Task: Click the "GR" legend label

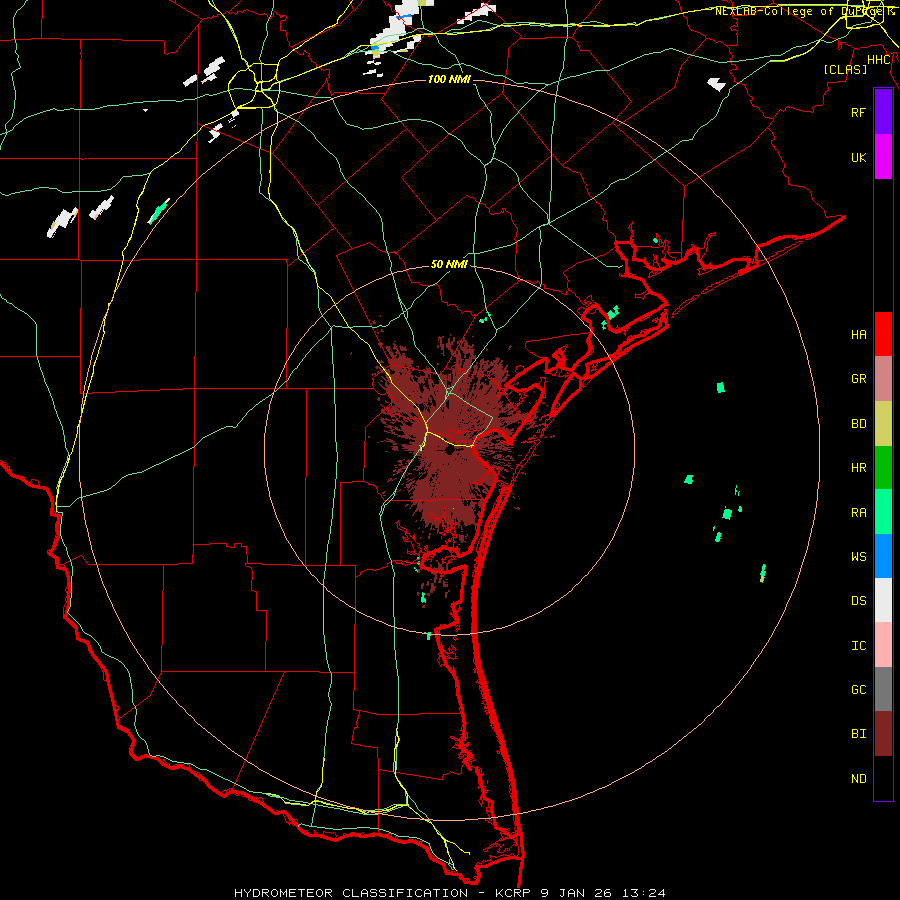Action: pyautogui.click(x=858, y=379)
